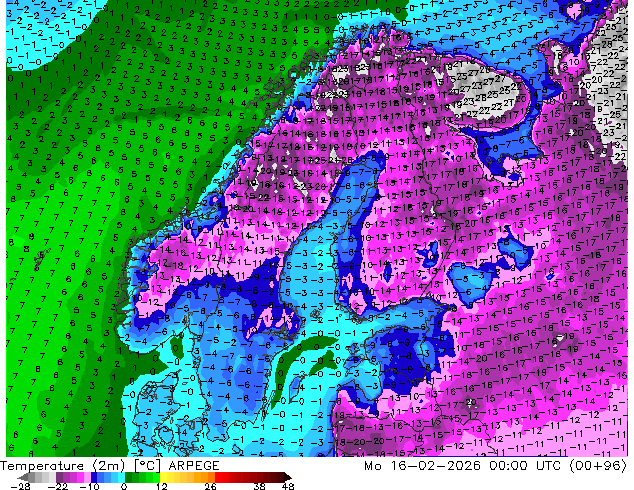Click the 12 label on the color scale
The image size is (634, 490).
point(162,486)
